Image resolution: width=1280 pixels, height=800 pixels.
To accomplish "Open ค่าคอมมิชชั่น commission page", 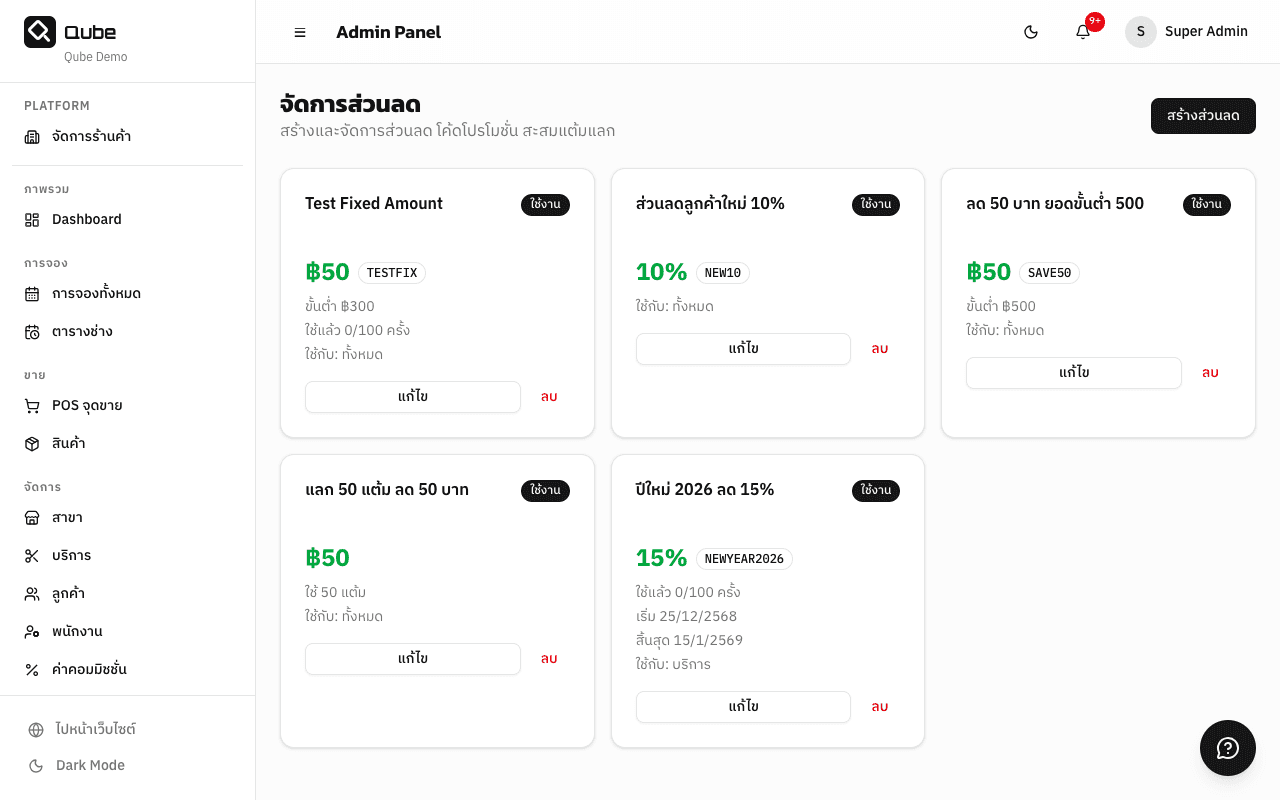I will [x=89, y=670].
